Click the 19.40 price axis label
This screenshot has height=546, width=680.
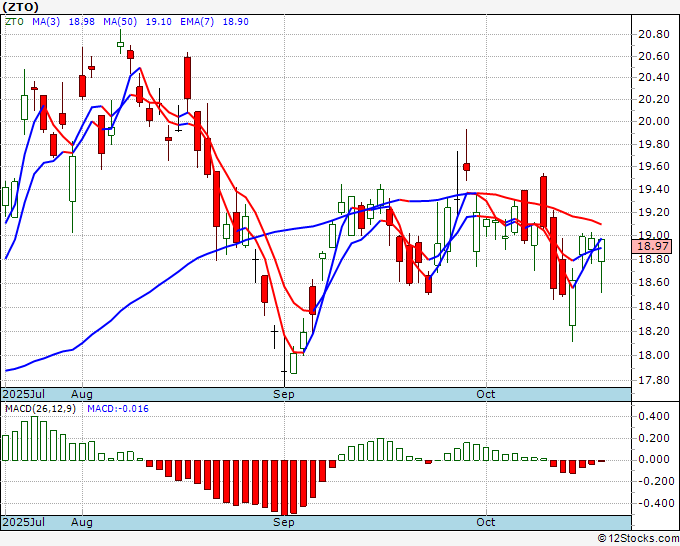(x=654, y=189)
